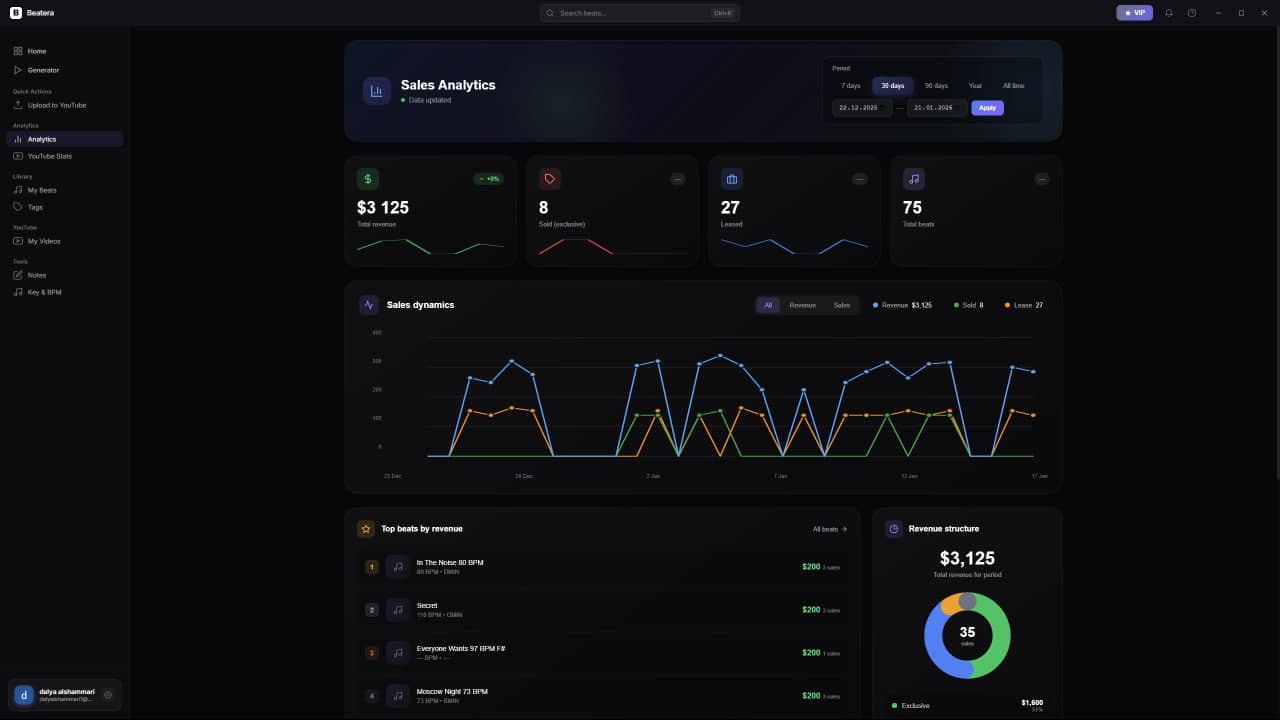Toggle the orange Lease series in legend
The height and width of the screenshot is (720, 1280).
[x=1022, y=305]
